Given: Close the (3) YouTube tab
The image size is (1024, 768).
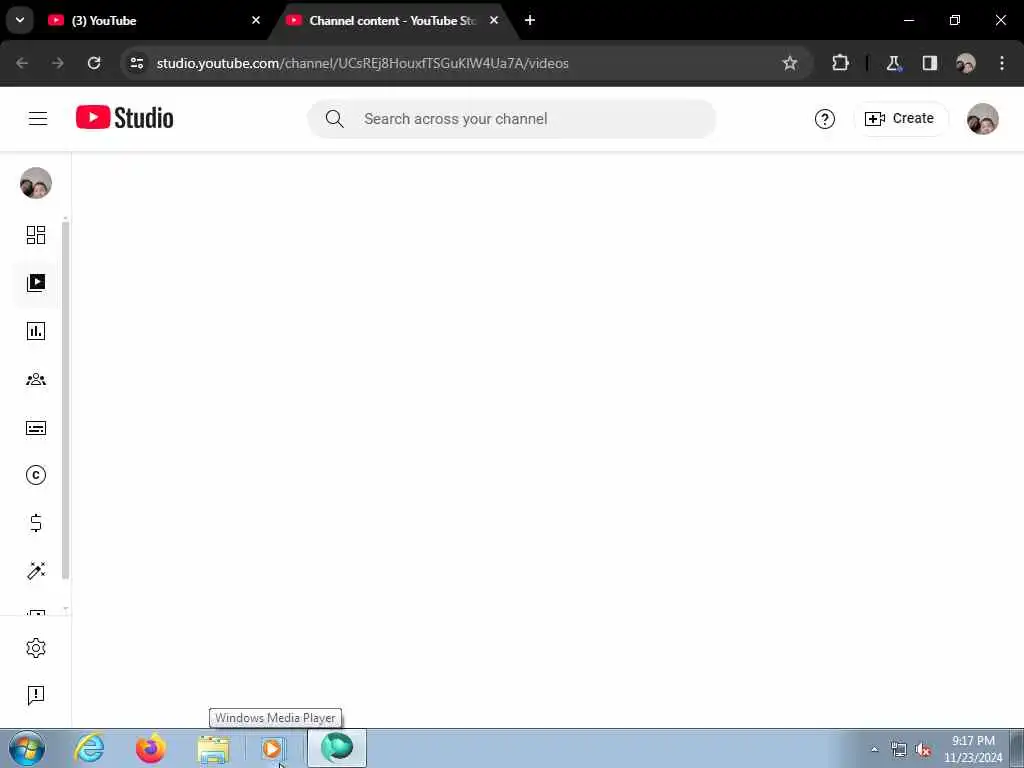Looking at the screenshot, I should pyautogui.click(x=256, y=20).
